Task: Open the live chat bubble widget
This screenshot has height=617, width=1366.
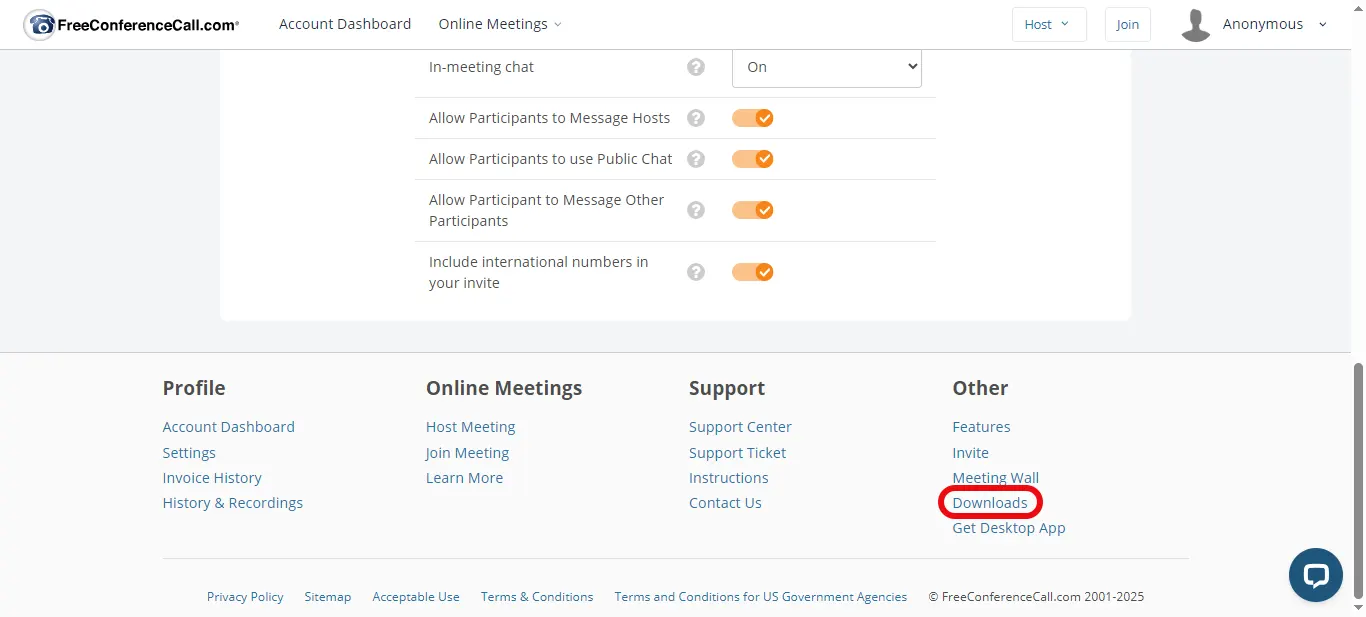Action: [1315, 574]
